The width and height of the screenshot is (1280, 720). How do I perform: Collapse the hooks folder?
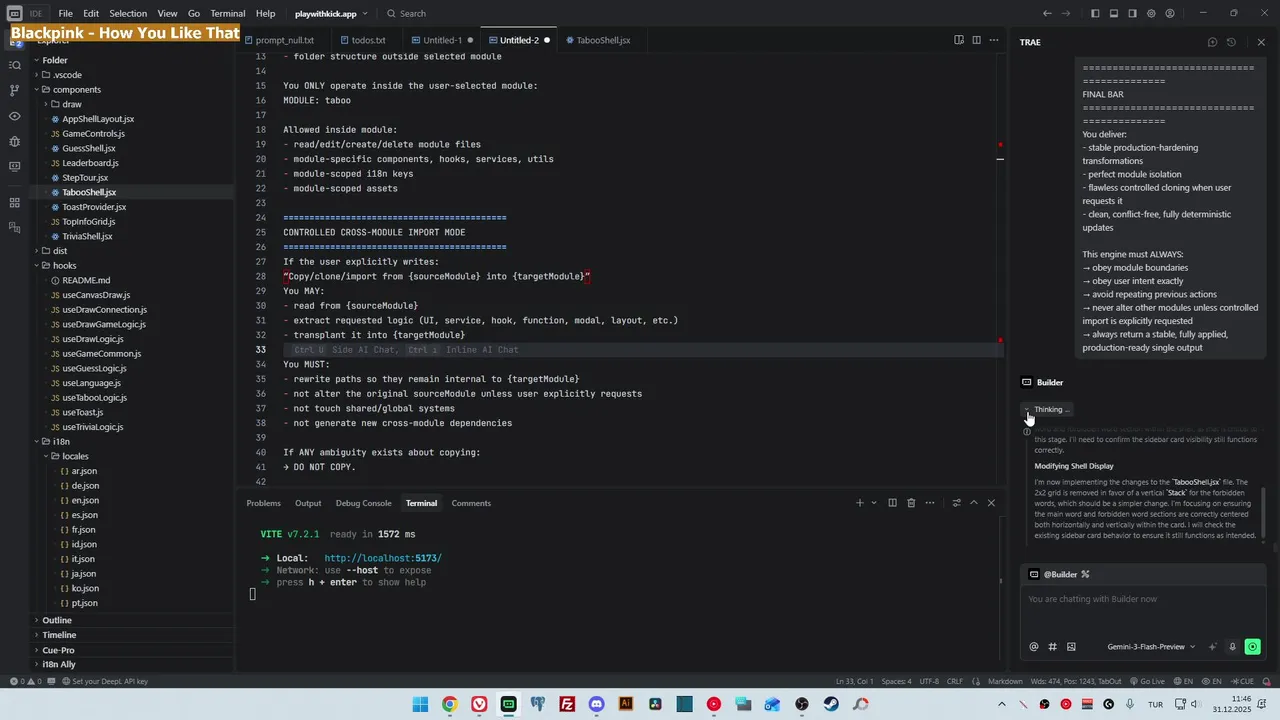(64, 266)
